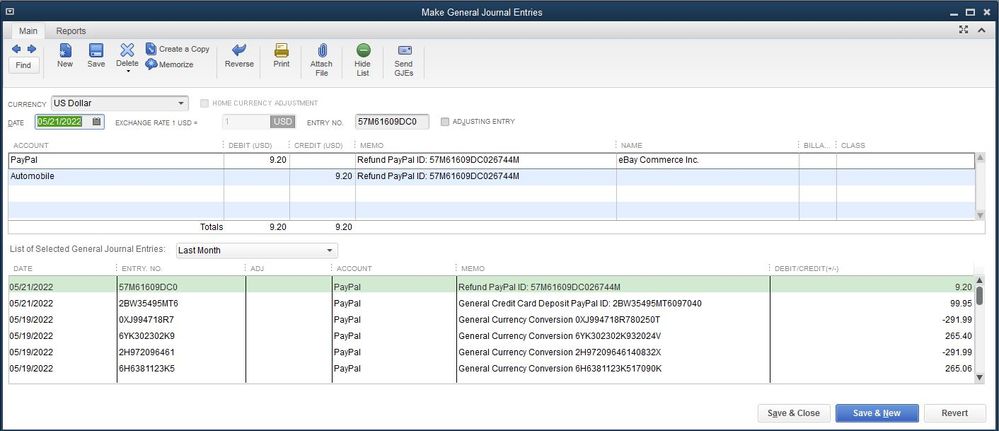Viewport: 999px width, 431px height.
Task: Click the Revert button
Action: point(954,413)
